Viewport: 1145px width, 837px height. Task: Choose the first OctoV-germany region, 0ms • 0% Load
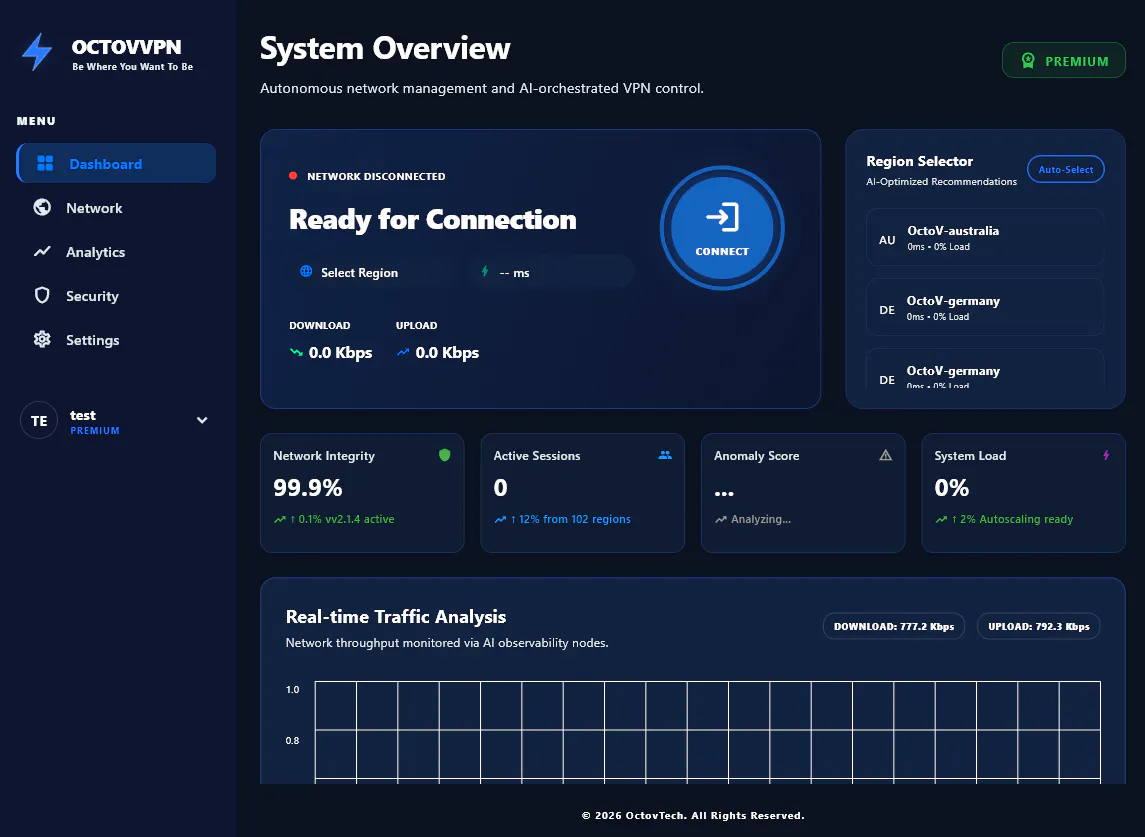(x=984, y=307)
